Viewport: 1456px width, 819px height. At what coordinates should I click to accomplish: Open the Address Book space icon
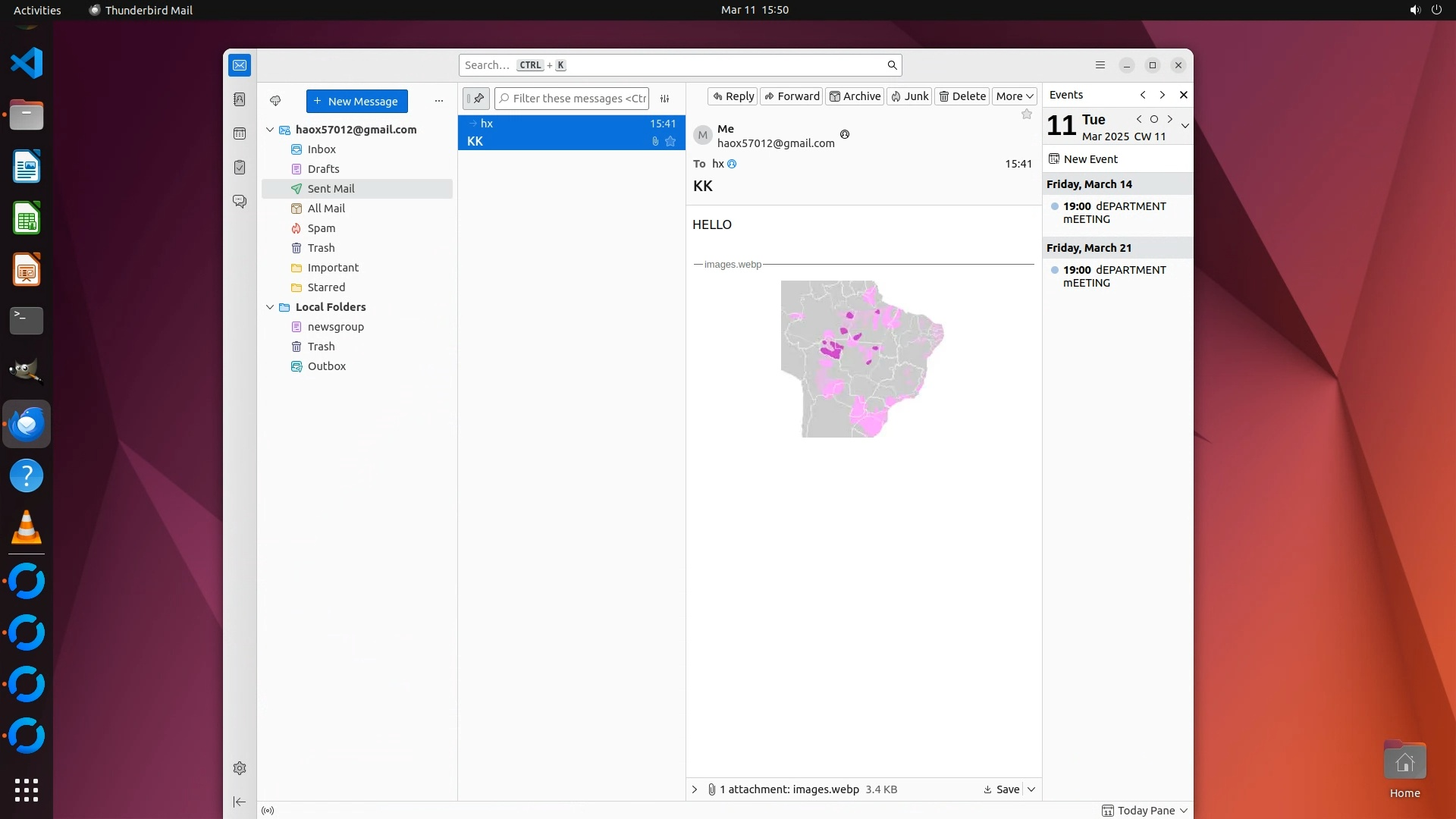tap(240, 99)
